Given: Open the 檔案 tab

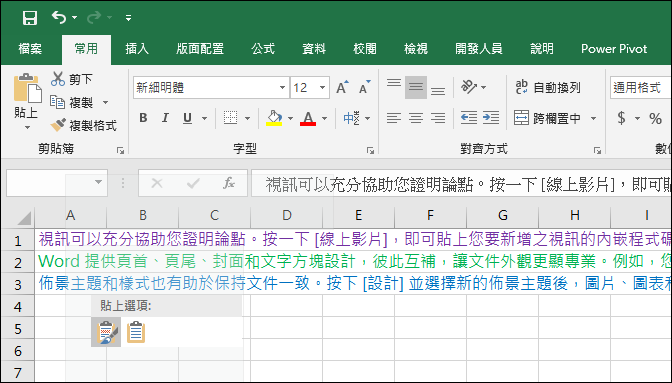Looking at the screenshot, I should tap(30, 49).
